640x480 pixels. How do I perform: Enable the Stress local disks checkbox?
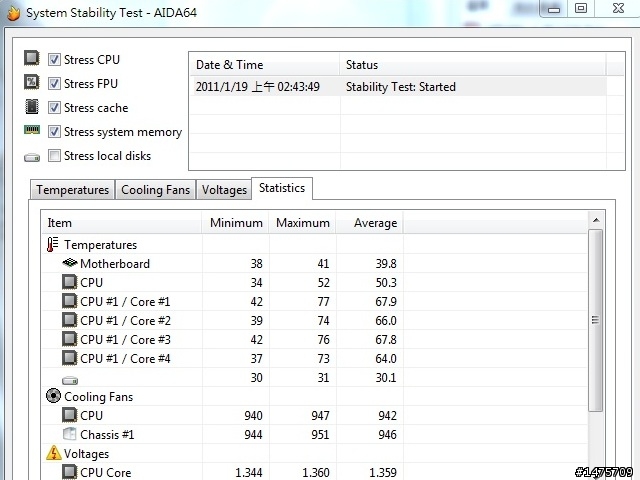pyautogui.click(x=54, y=156)
